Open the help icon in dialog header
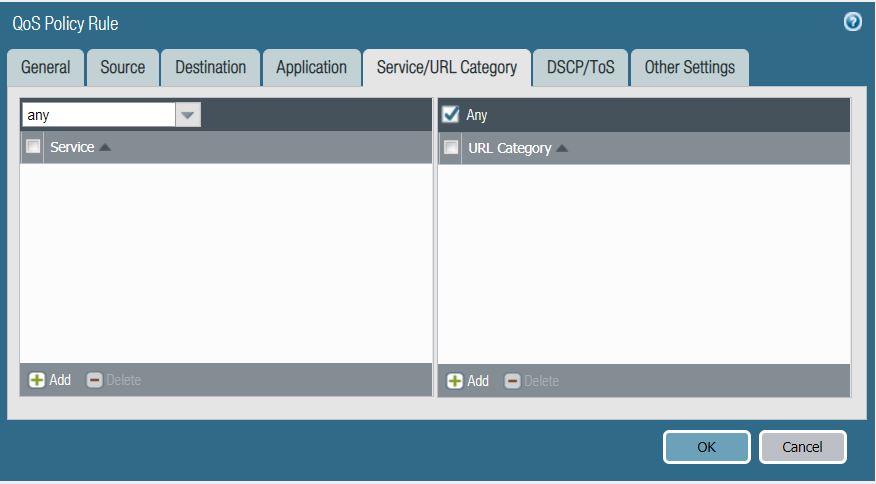 [x=852, y=22]
